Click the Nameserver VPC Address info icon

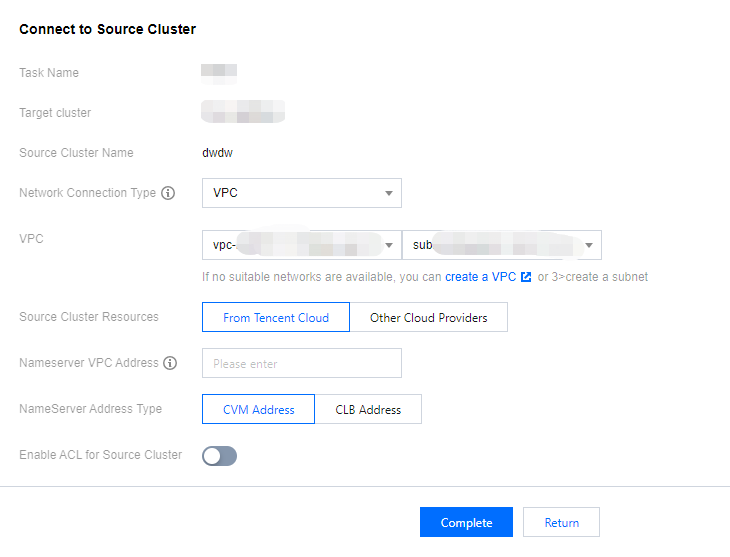coord(170,363)
